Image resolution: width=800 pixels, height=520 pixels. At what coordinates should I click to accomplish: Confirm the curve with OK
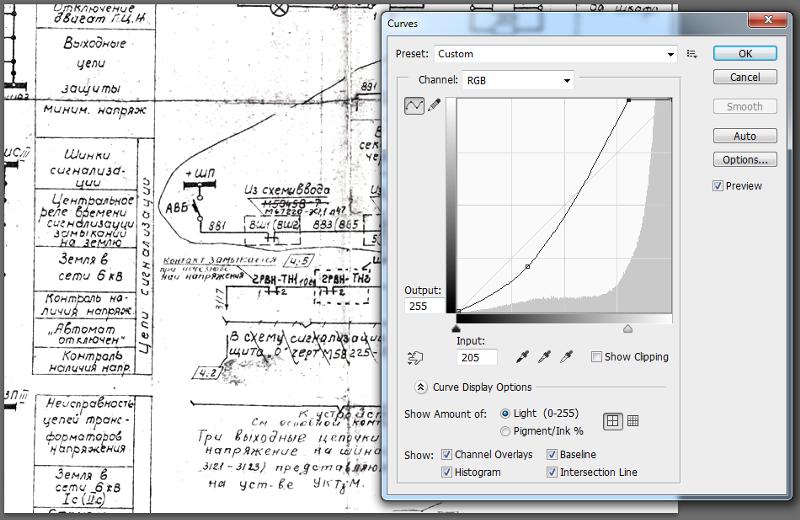click(x=745, y=54)
